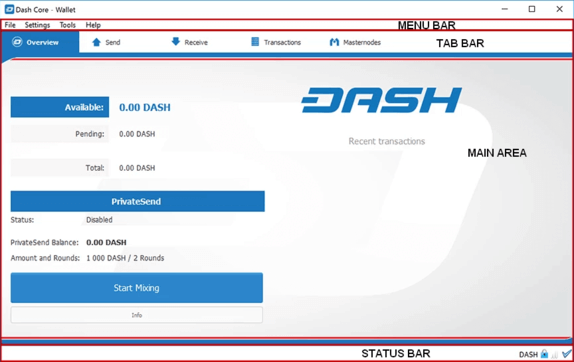Click the Info button below Start Mixing
This screenshot has width=574, height=362.
[x=137, y=315]
